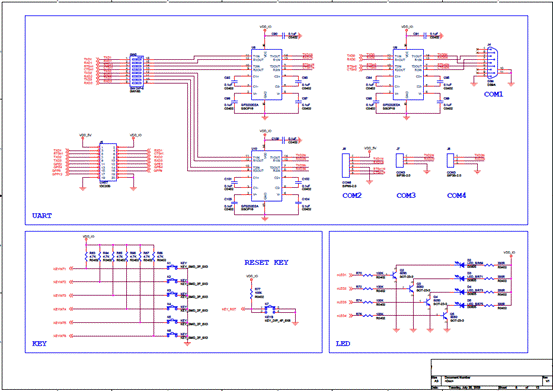553x391 pixels.
Task: Select the lower transceiver IC in UART section
Action: pos(266,176)
